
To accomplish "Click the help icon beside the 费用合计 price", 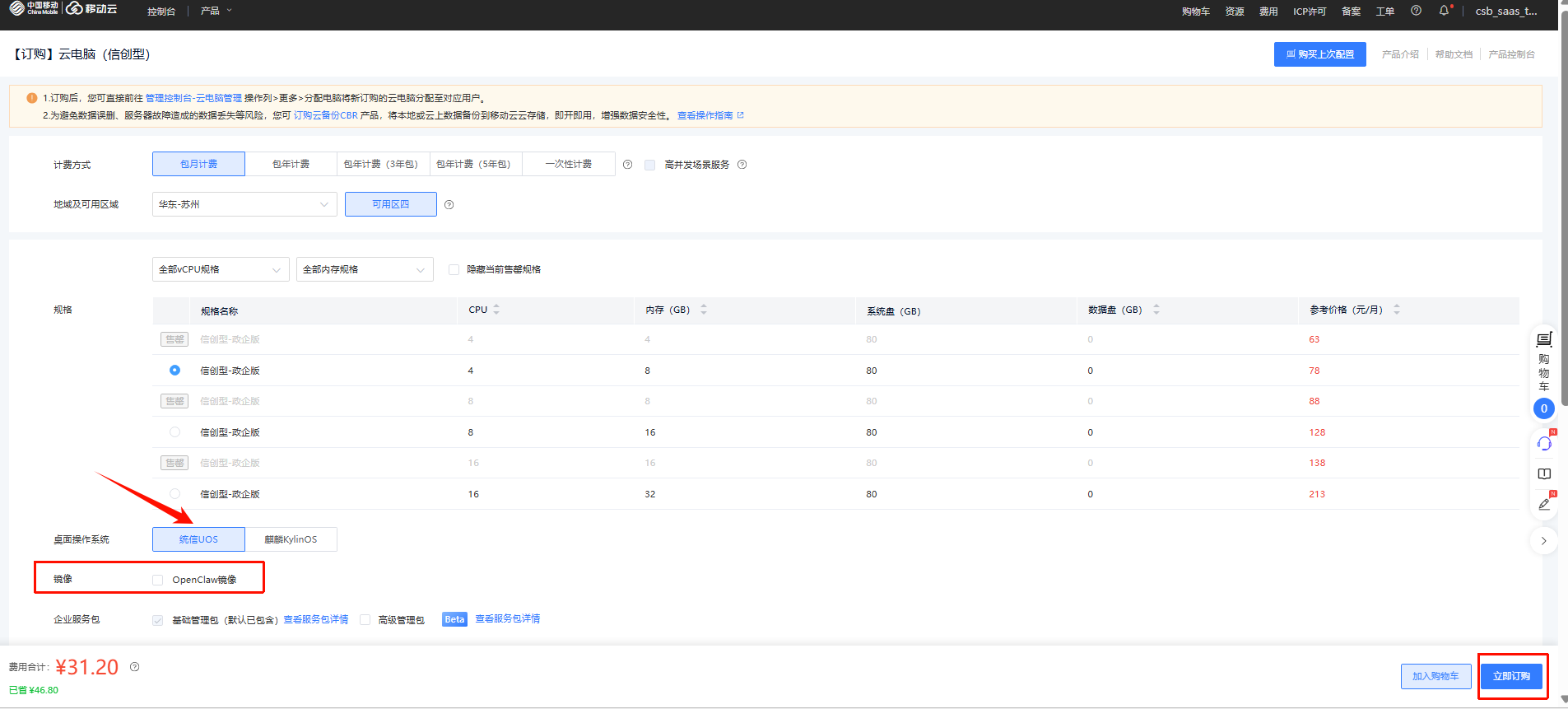I will (x=134, y=667).
